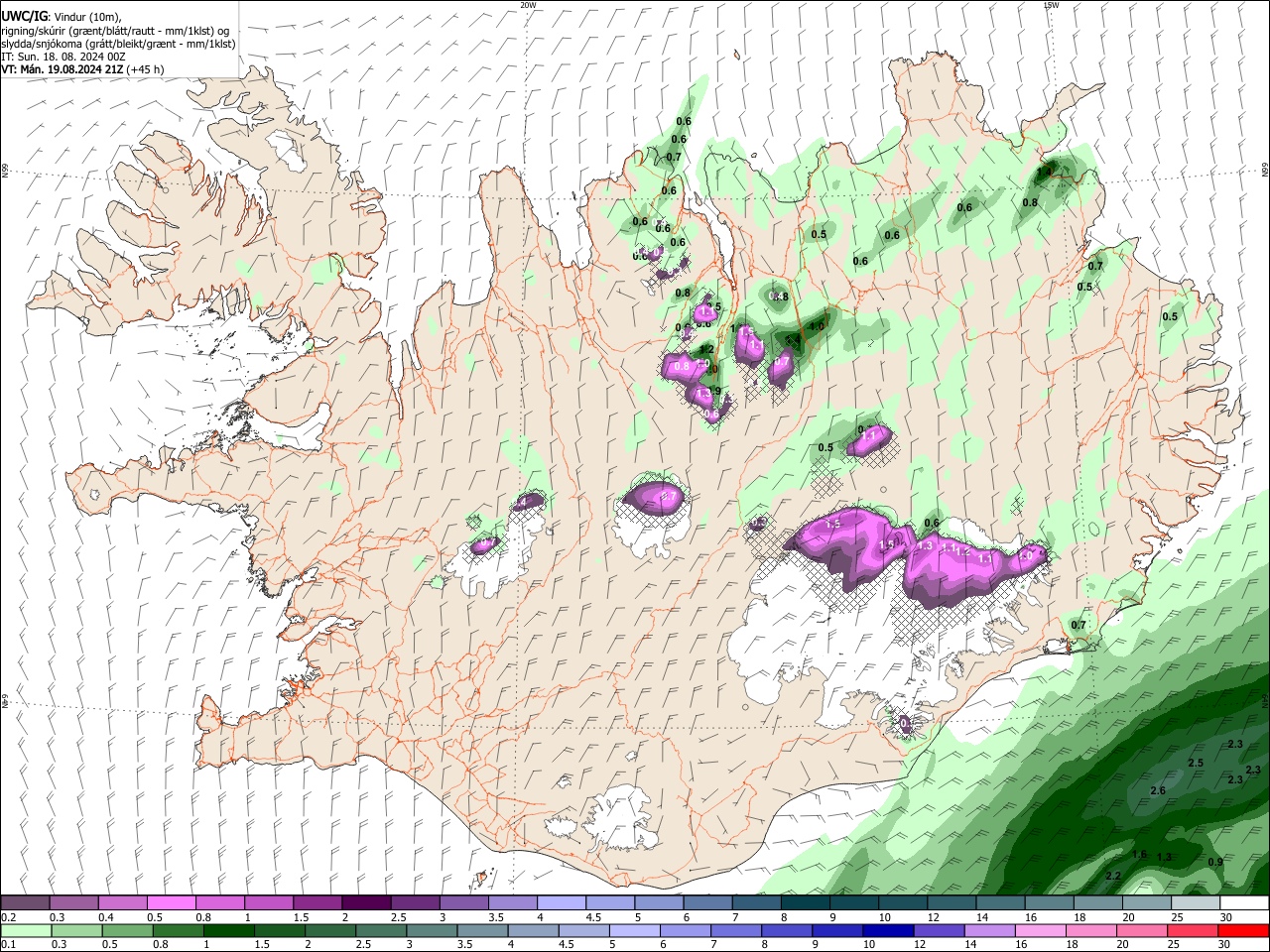The image size is (1270, 952).
Task: Click the darkest green swatch at 1 in lower legend
Action: 229,930
